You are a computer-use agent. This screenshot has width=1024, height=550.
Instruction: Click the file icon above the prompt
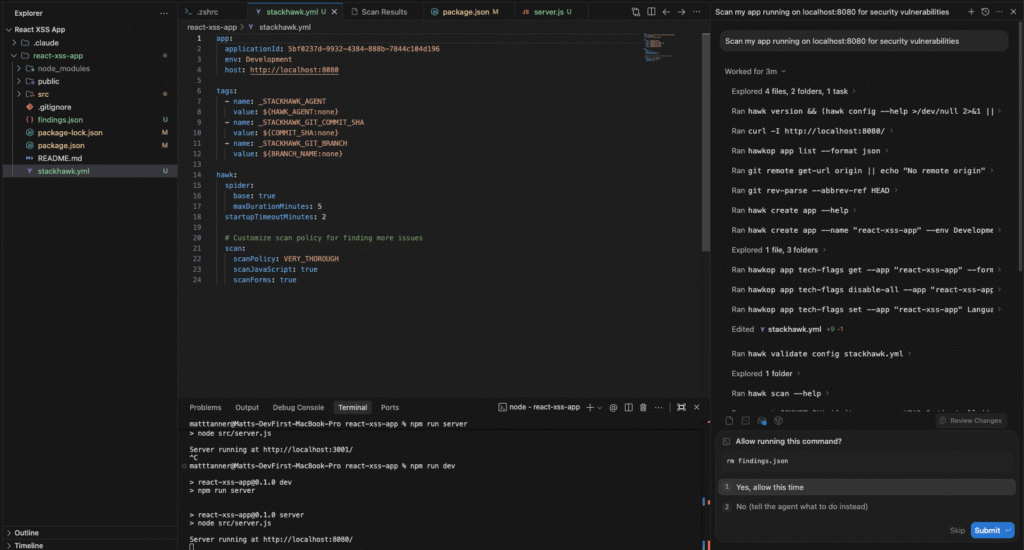coord(729,421)
